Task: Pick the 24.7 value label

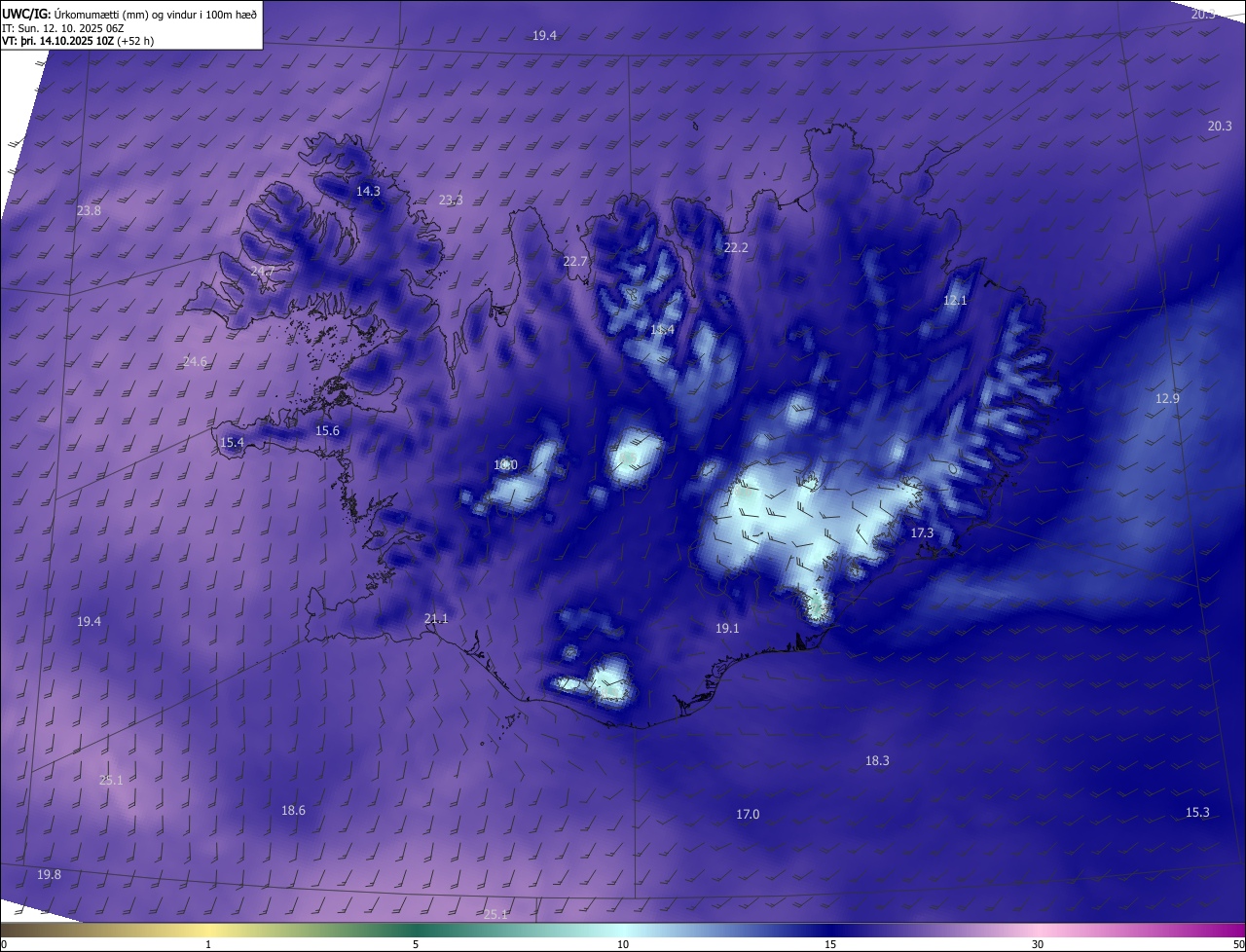Action: pos(262,271)
